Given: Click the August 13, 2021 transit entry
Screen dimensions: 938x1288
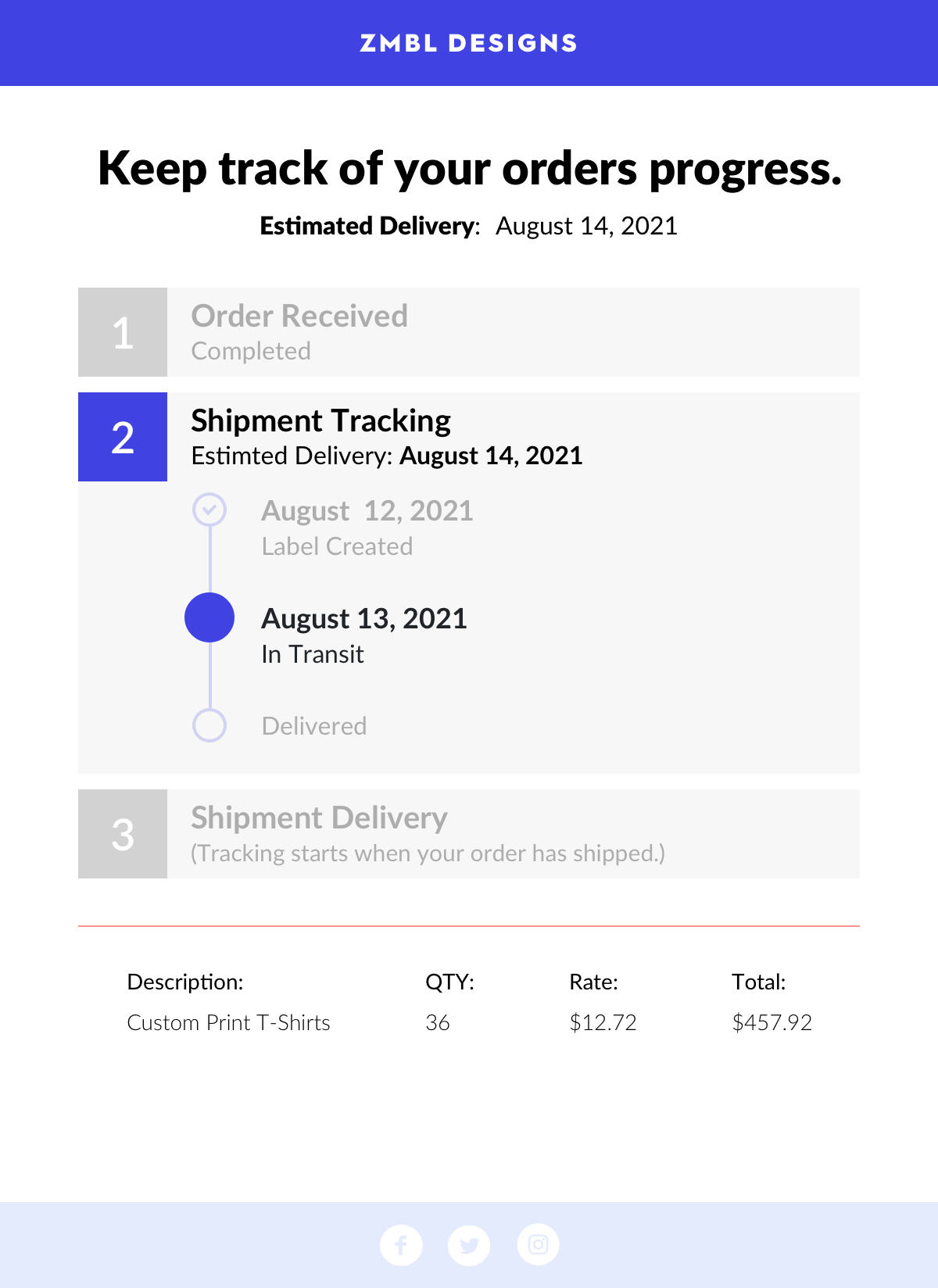Looking at the screenshot, I should point(364,635).
